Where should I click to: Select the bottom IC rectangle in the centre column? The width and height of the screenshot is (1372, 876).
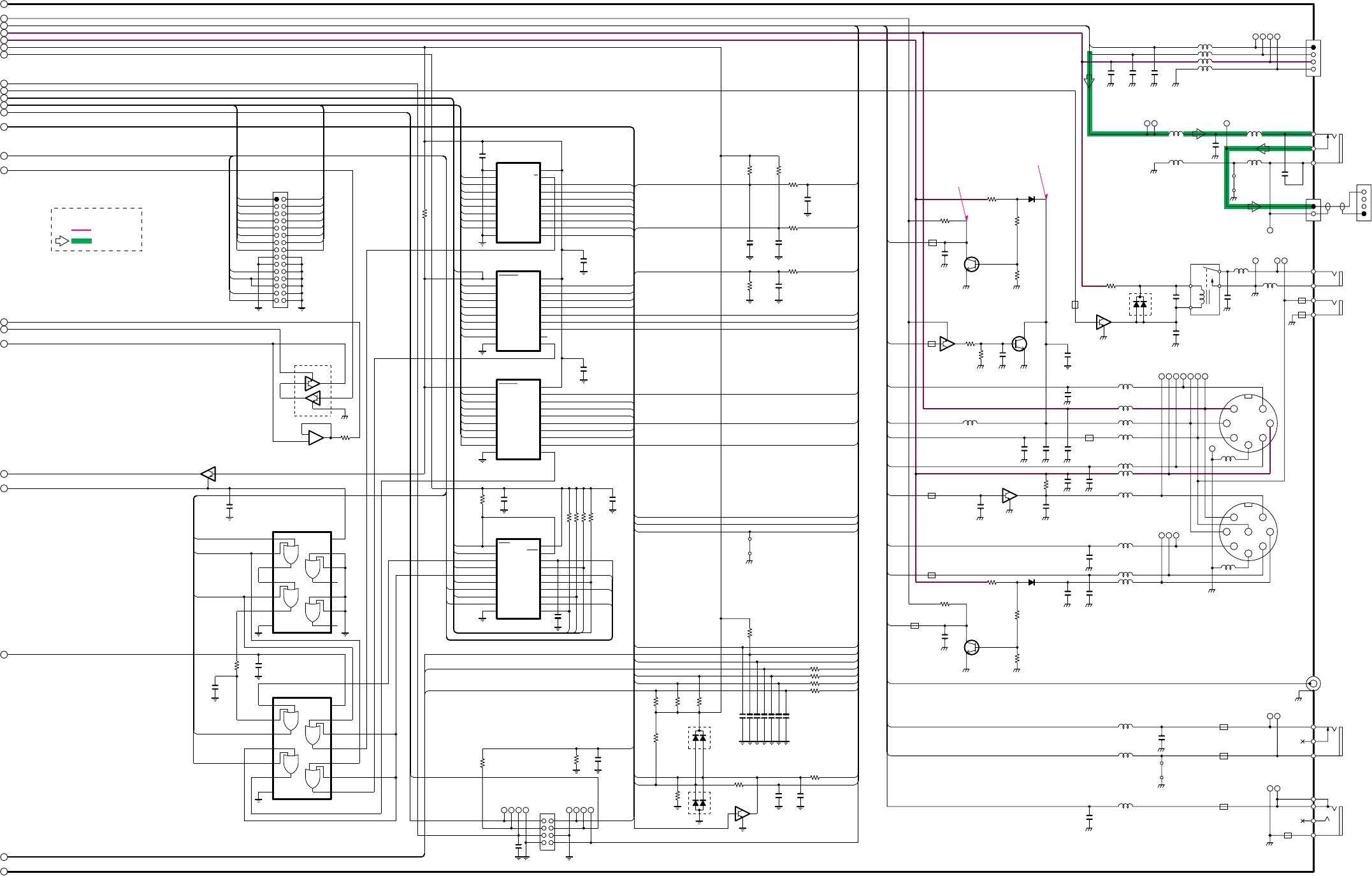coord(519,578)
